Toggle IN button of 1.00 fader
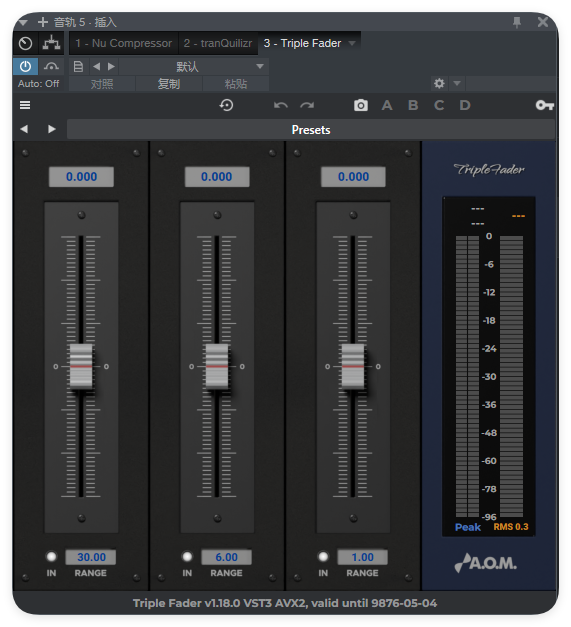571x627 pixels. click(323, 556)
